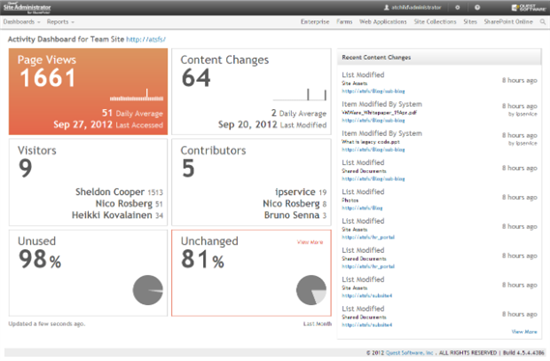Click the Unused pie chart
This screenshot has height=361, width=550.
(x=148, y=290)
